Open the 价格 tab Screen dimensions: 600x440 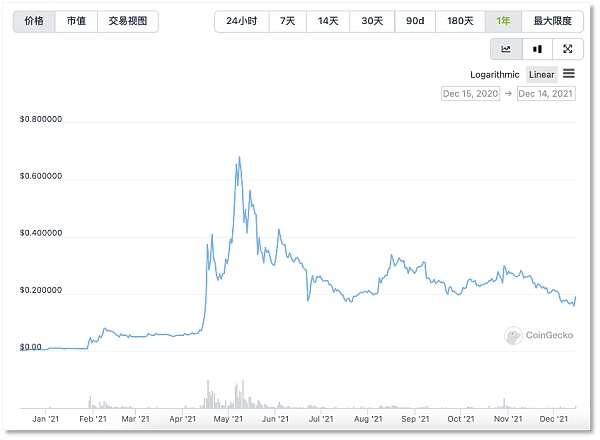tap(34, 21)
